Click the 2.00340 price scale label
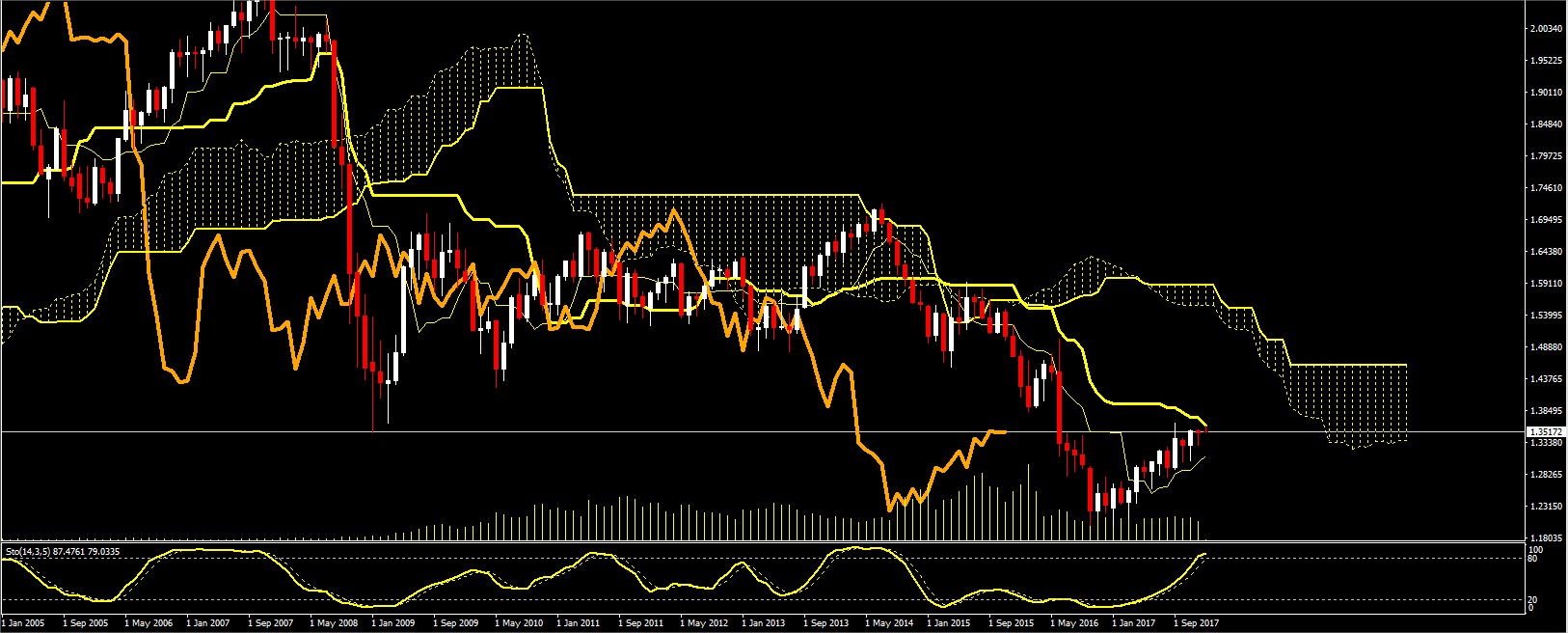Screen dimensions: 1568x633 pos(1545,29)
